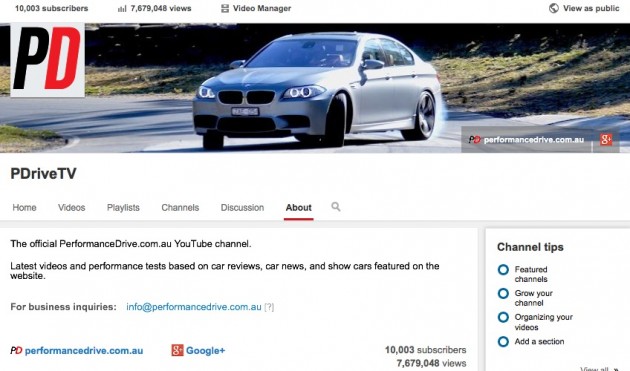The height and width of the screenshot is (371, 630).
Task: Click View as public
Action: tap(591, 8)
